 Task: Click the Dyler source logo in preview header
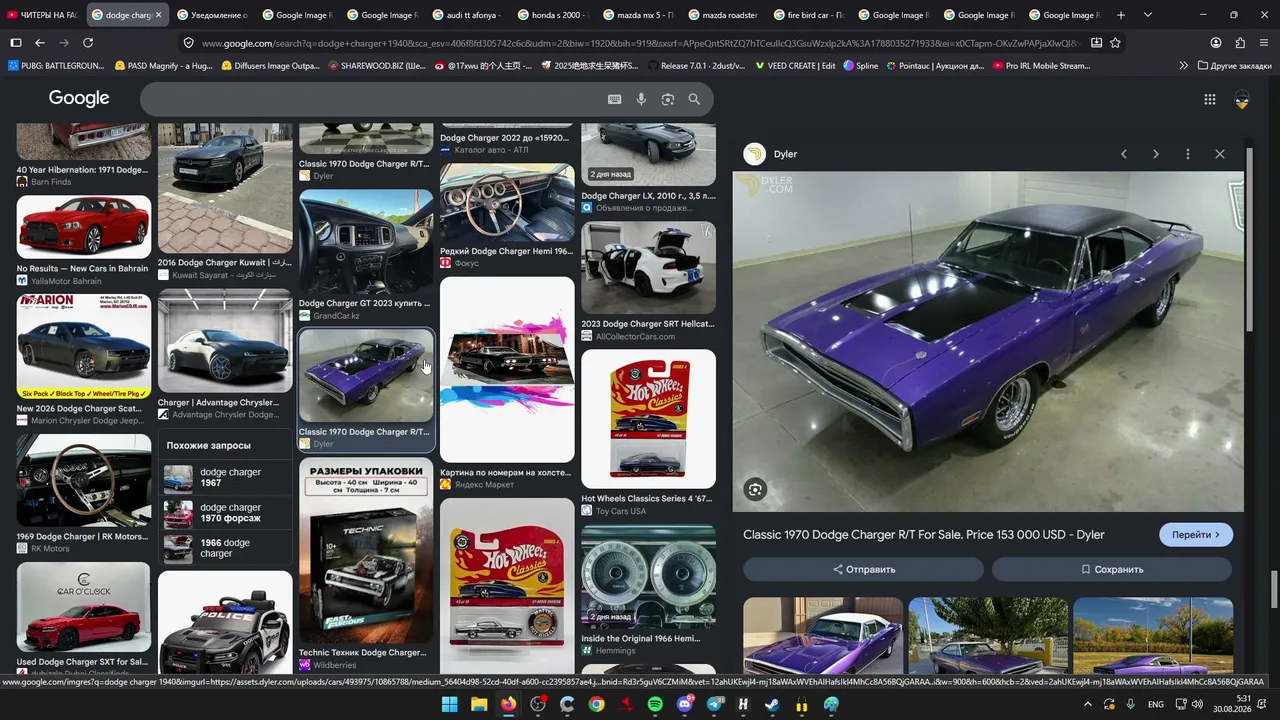point(754,154)
